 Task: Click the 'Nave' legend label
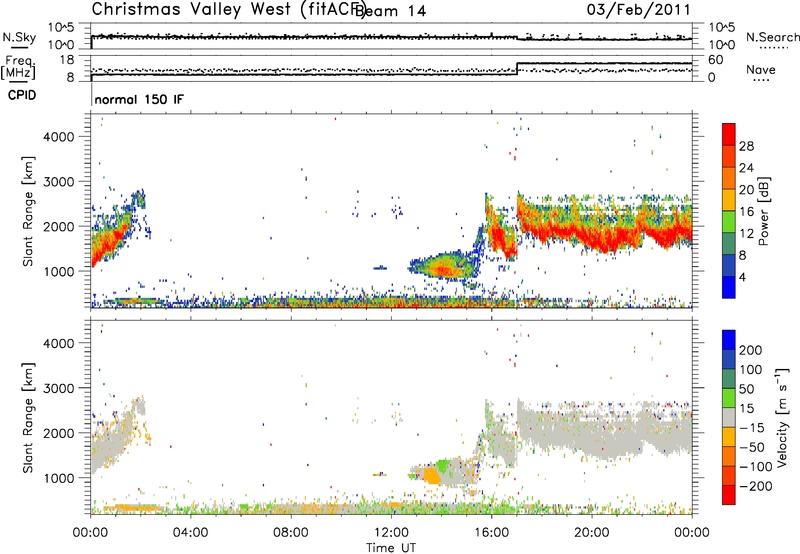pyautogui.click(x=761, y=69)
